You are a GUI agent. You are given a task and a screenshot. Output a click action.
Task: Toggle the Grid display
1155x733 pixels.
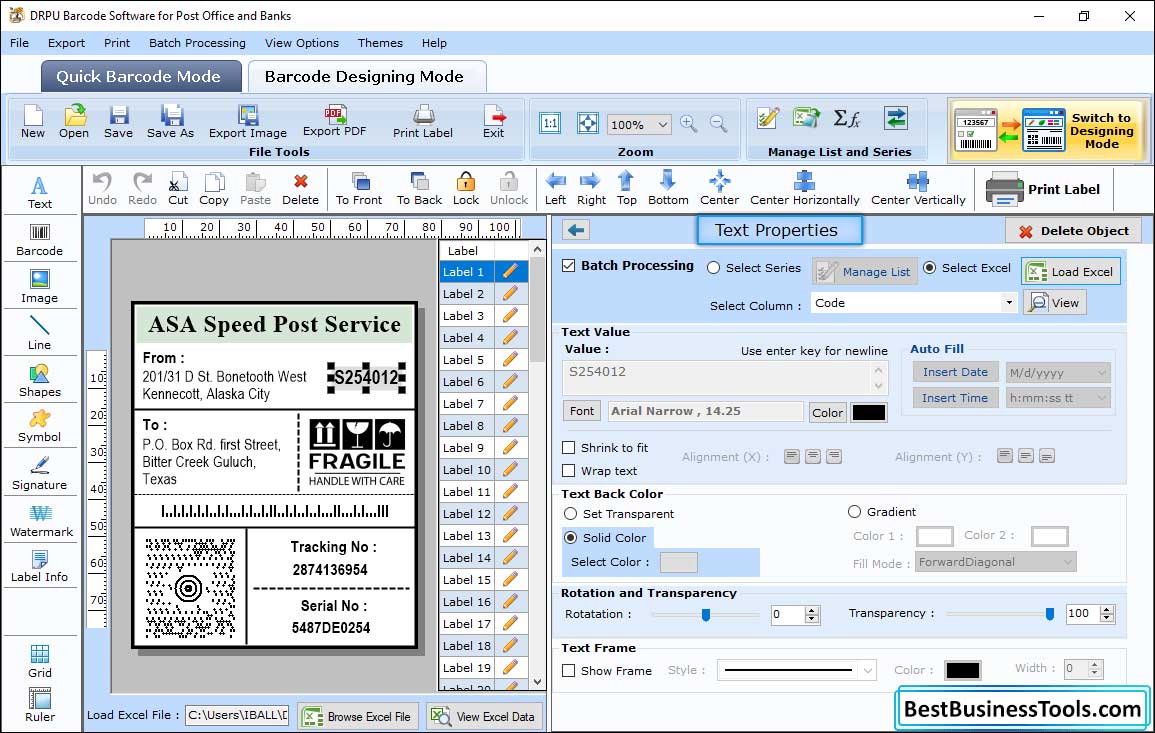(x=40, y=661)
